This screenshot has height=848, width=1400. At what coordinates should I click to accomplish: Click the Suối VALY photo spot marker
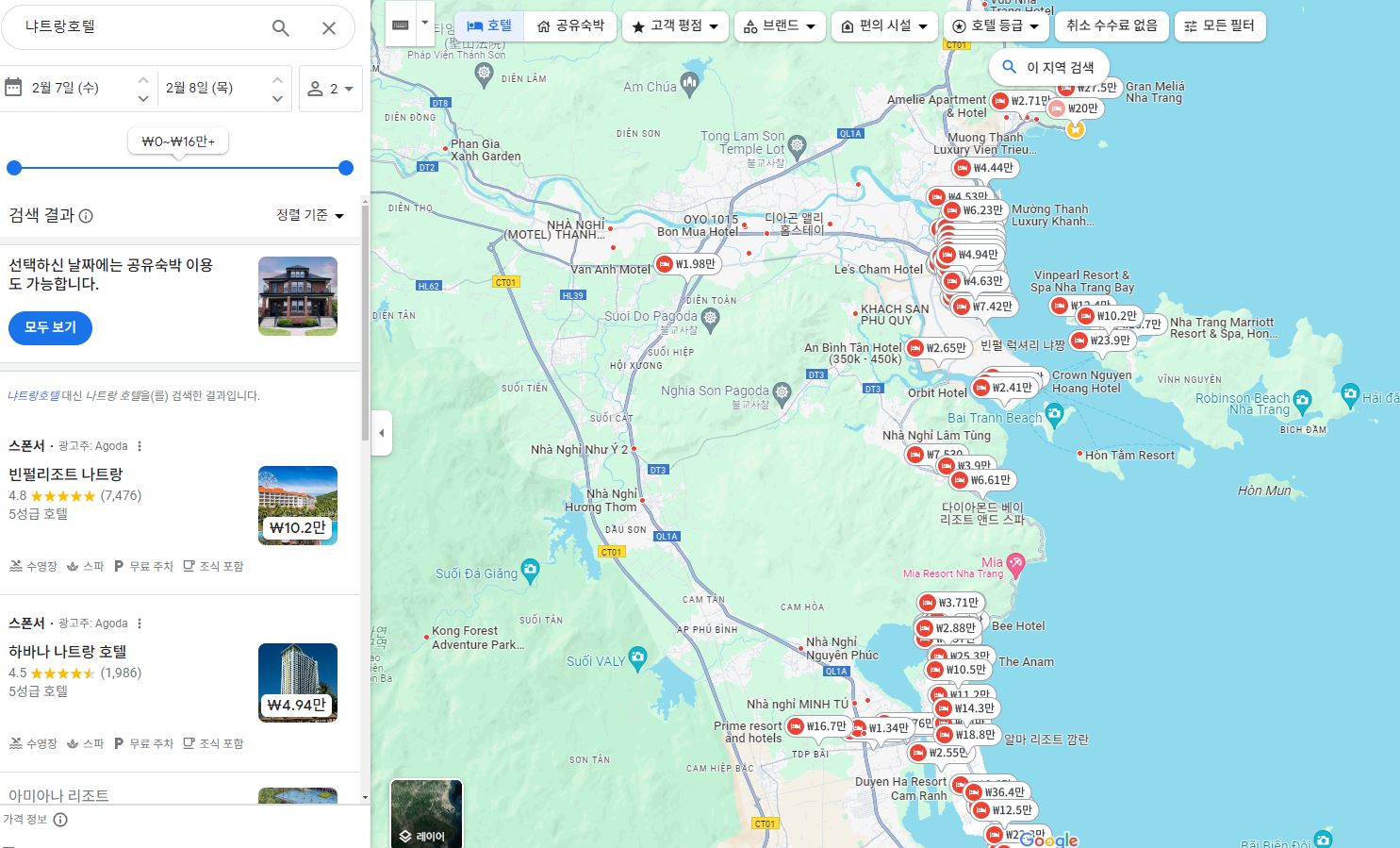click(x=637, y=657)
